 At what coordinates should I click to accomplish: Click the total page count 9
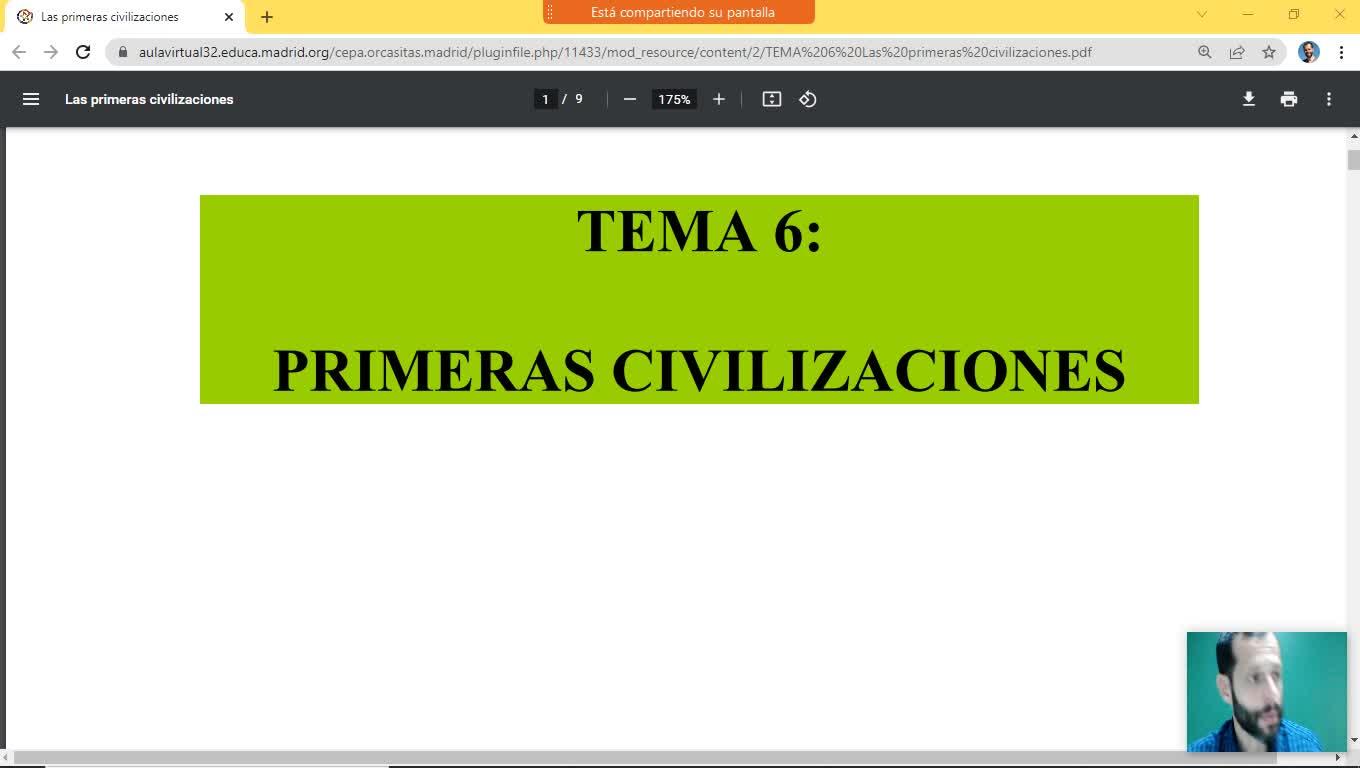579,99
